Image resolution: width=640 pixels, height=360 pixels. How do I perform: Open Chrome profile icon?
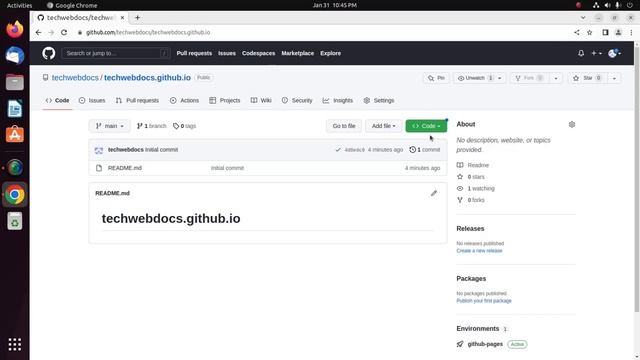(x=618, y=32)
